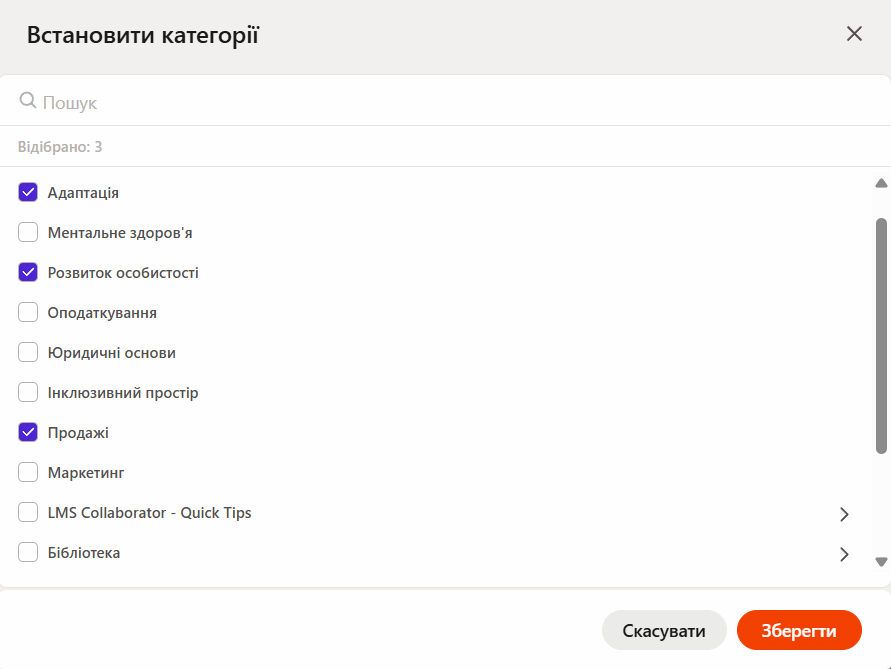Select the Маркетинг checkbox
This screenshot has width=891, height=669.
(28, 472)
